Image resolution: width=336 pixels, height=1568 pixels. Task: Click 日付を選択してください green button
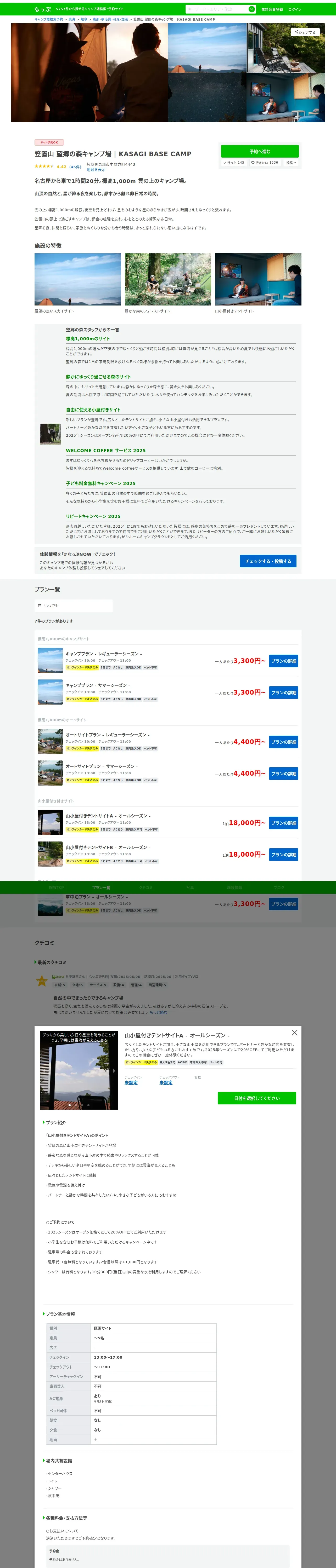point(257,1098)
